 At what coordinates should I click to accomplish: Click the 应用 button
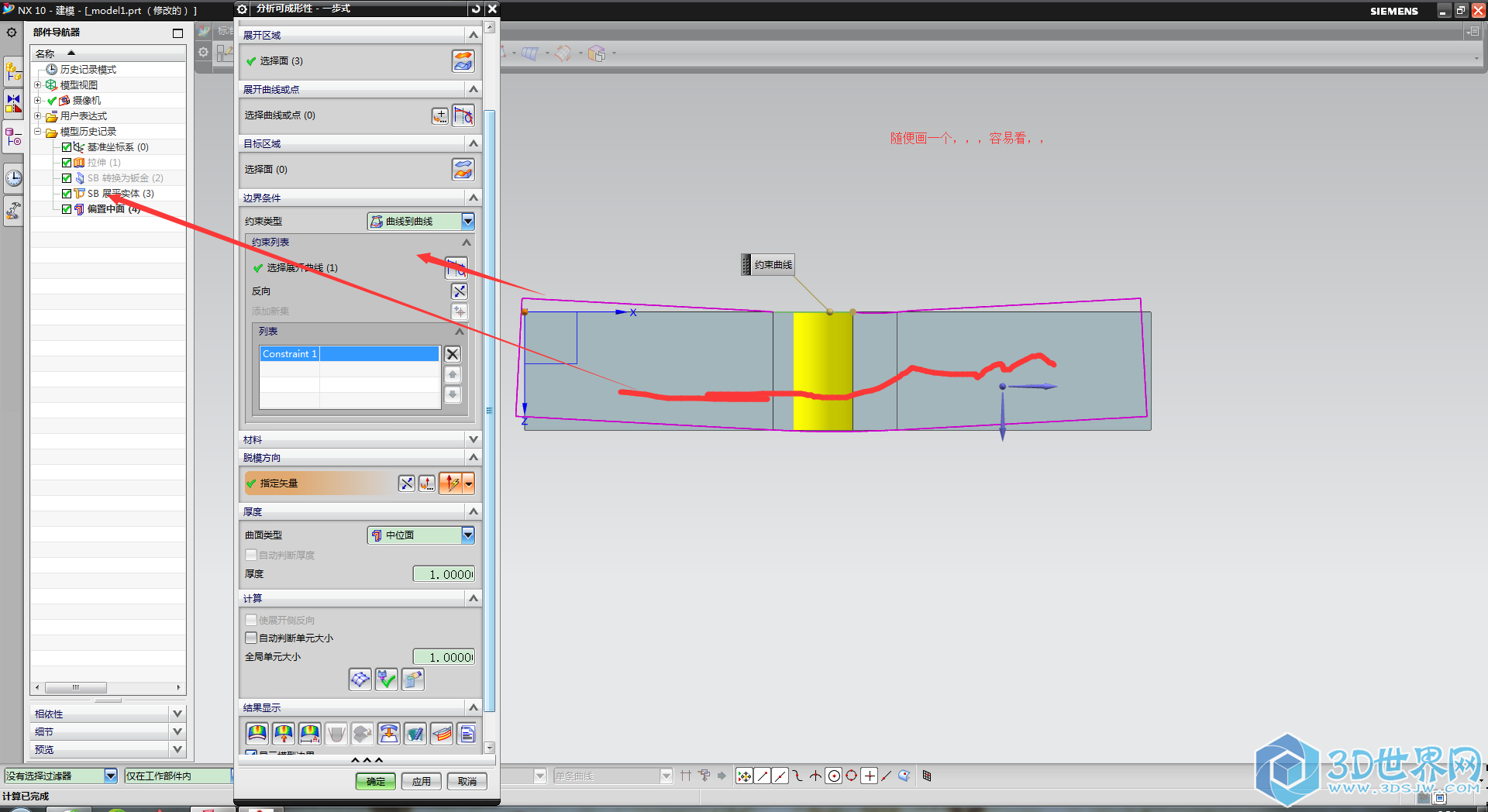[422, 781]
